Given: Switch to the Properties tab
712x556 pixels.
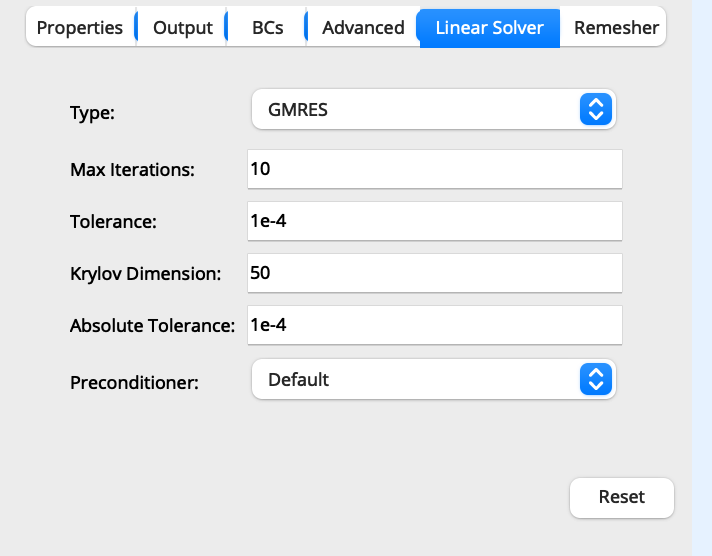Looking at the screenshot, I should 80,27.
